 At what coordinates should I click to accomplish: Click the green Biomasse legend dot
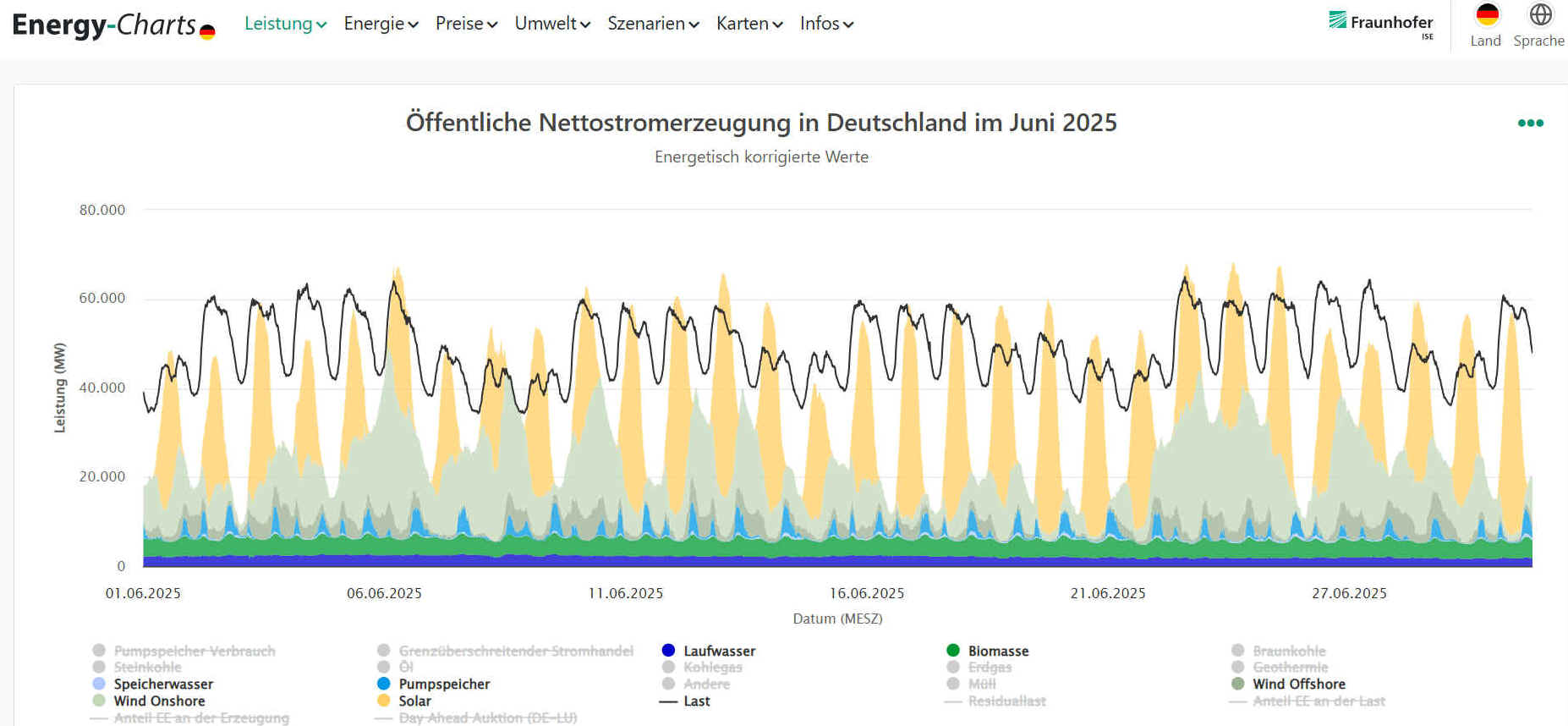tap(953, 651)
